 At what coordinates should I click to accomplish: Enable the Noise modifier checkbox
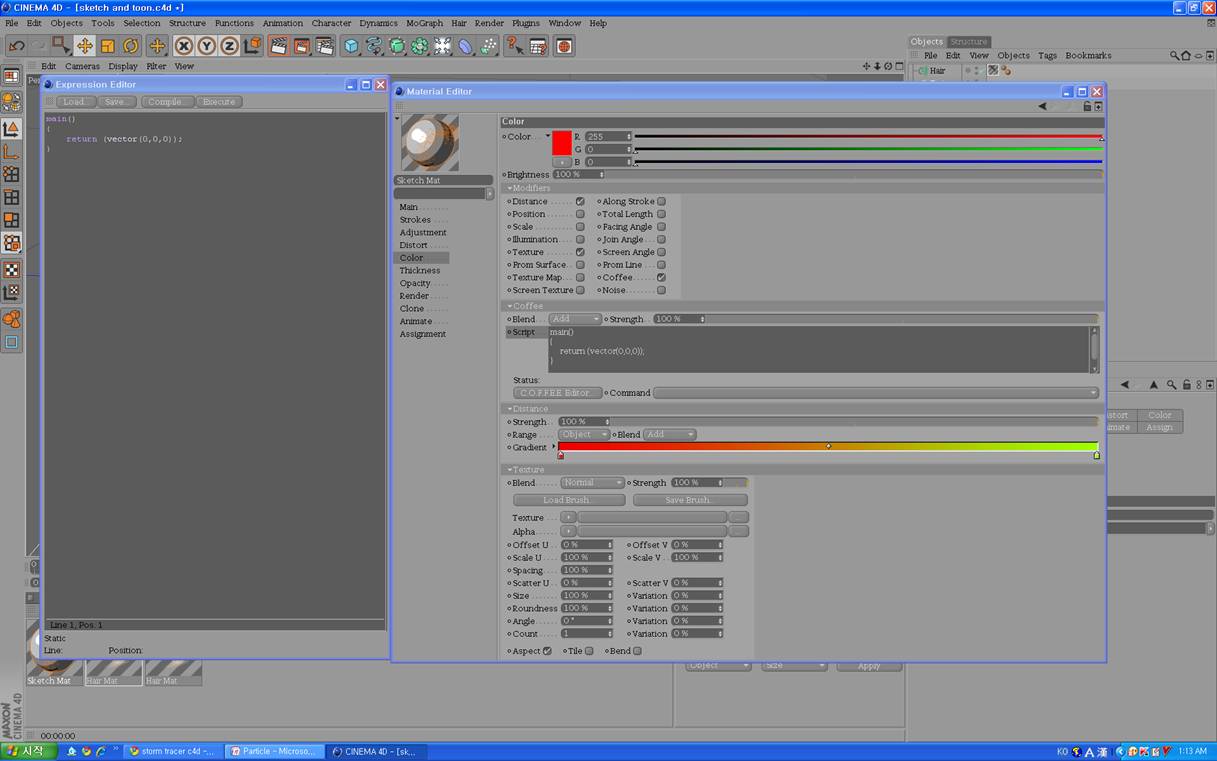click(661, 291)
